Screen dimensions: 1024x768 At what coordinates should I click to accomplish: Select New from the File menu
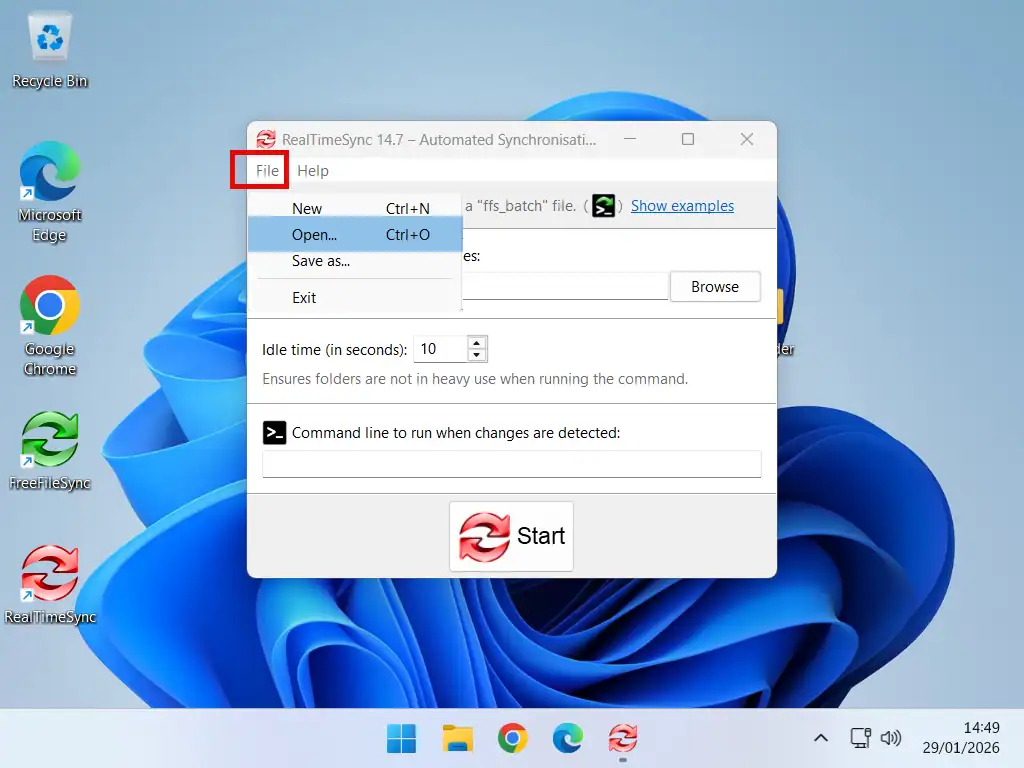click(x=306, y=208)
